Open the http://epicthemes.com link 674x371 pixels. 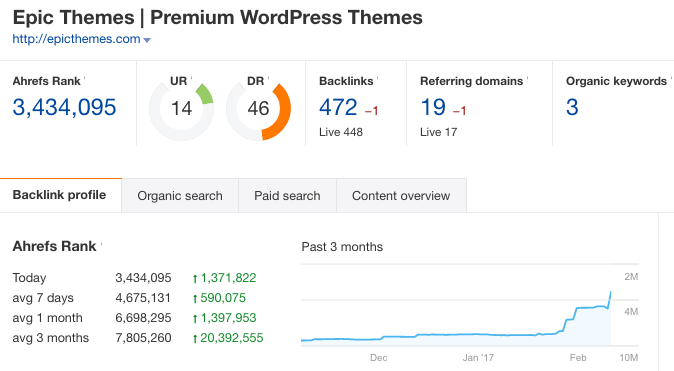tap(76, 39)
